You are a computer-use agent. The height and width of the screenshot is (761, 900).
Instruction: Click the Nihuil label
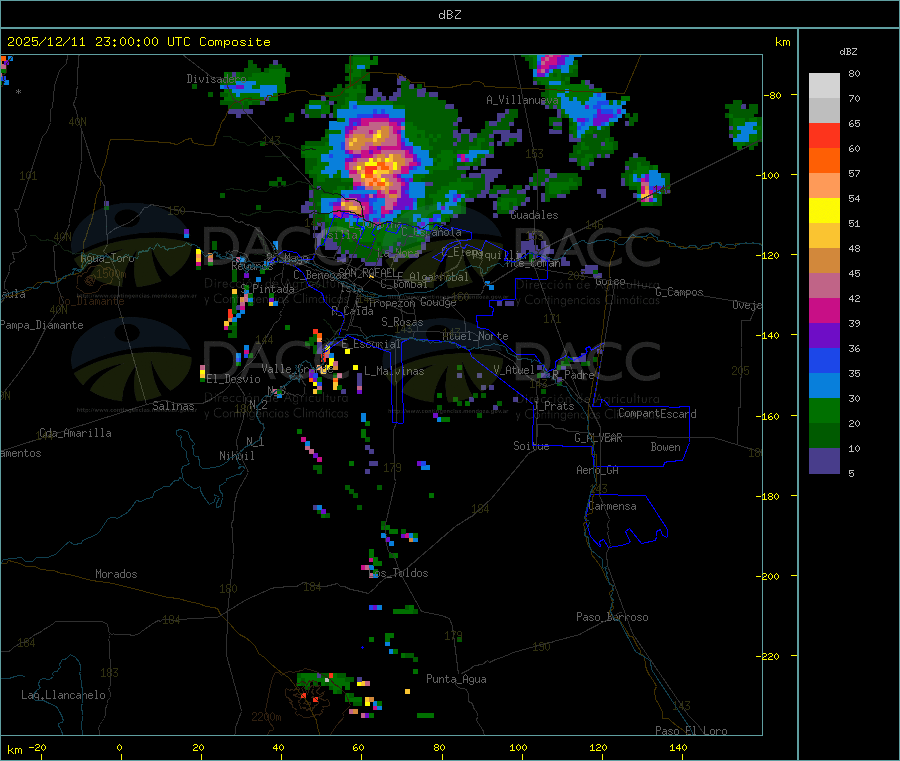236,456
